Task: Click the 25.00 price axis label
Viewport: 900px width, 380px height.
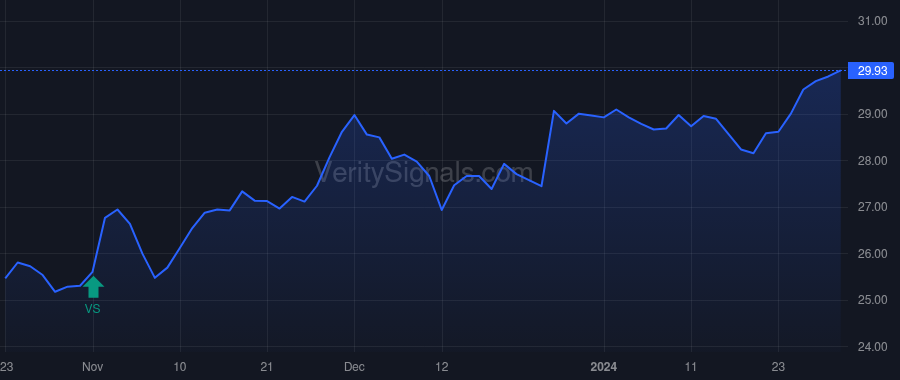Action: click(872, 300)
